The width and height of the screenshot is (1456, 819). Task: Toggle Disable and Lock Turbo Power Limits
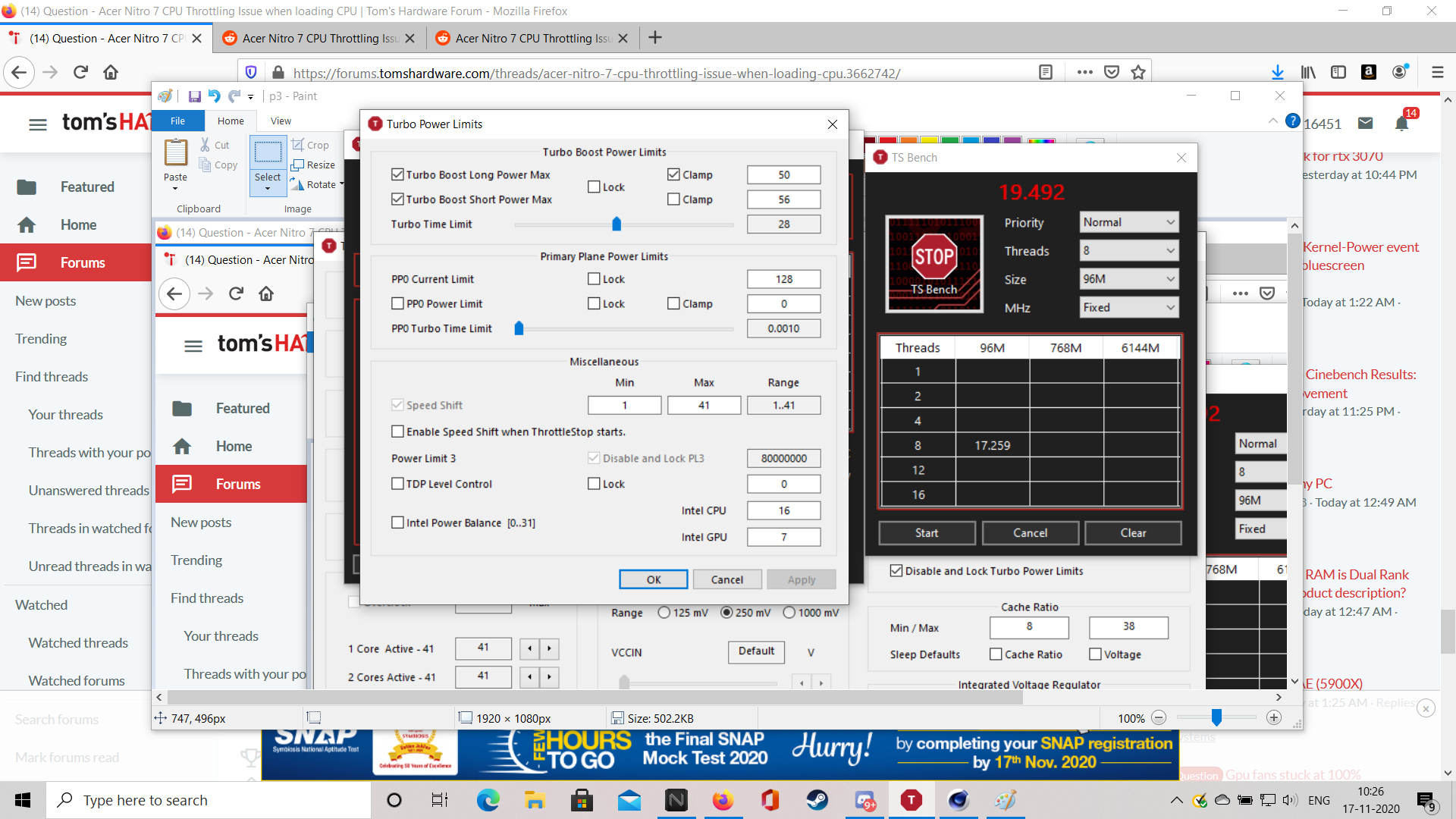[x=896, y=571]
